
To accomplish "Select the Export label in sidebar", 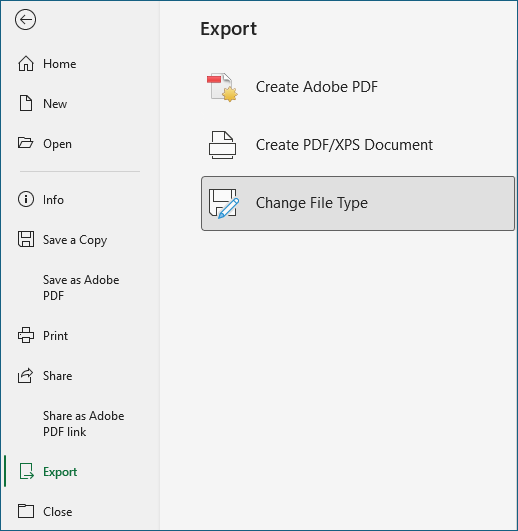I will (60, 472).
